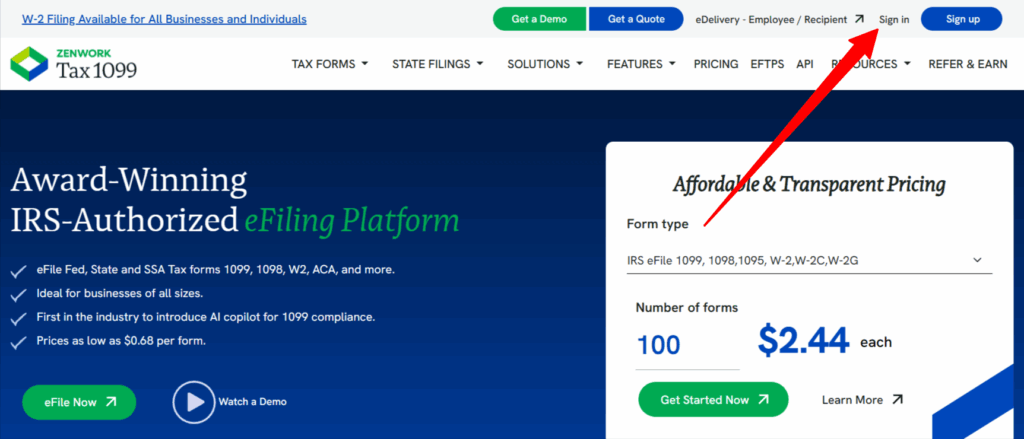Image resolution: width=1024 pixels, height=439 pixels.
Task: Click the arrow icon beside Learn More
Action: (897, 399)
